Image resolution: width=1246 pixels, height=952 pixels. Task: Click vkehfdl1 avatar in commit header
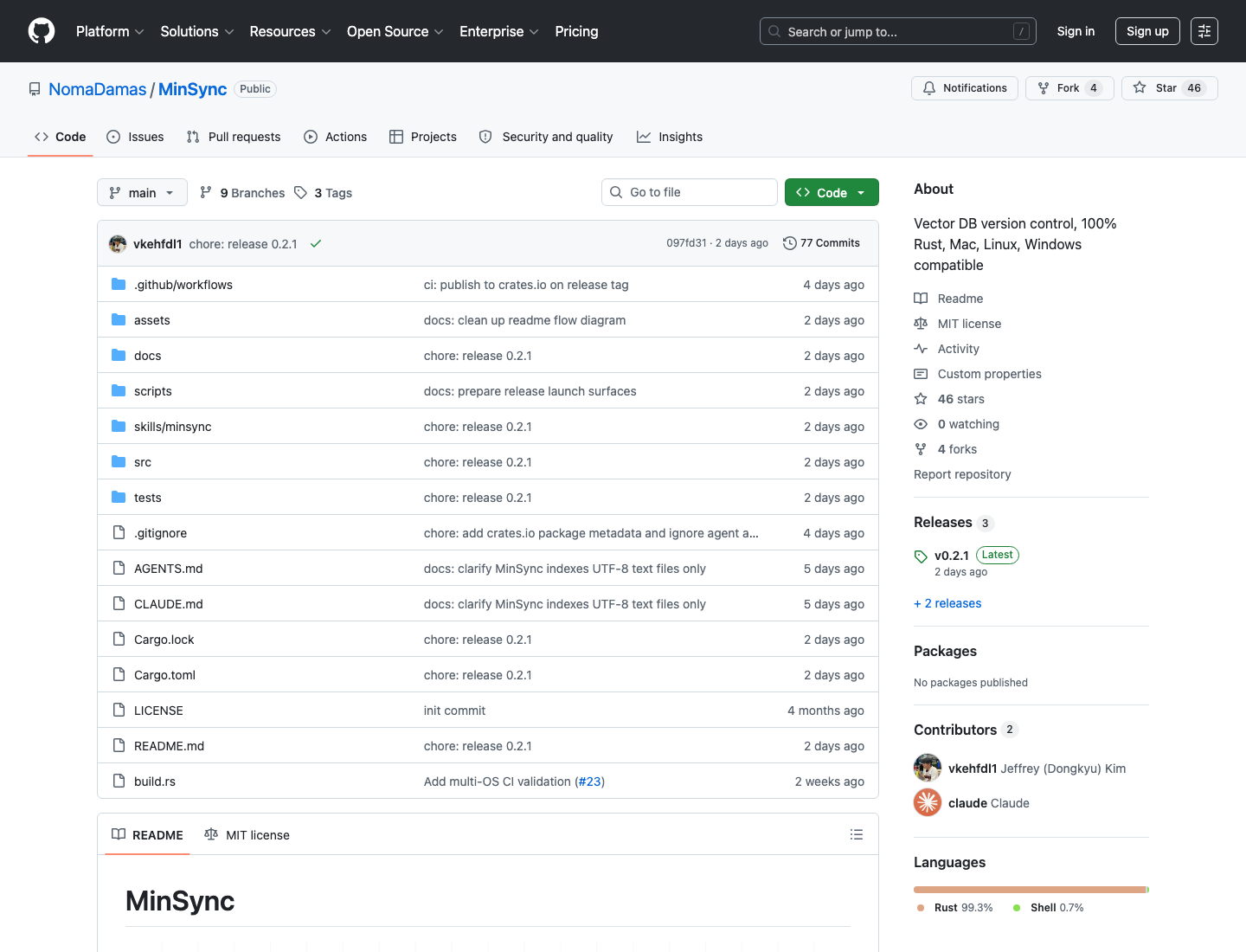118,244
